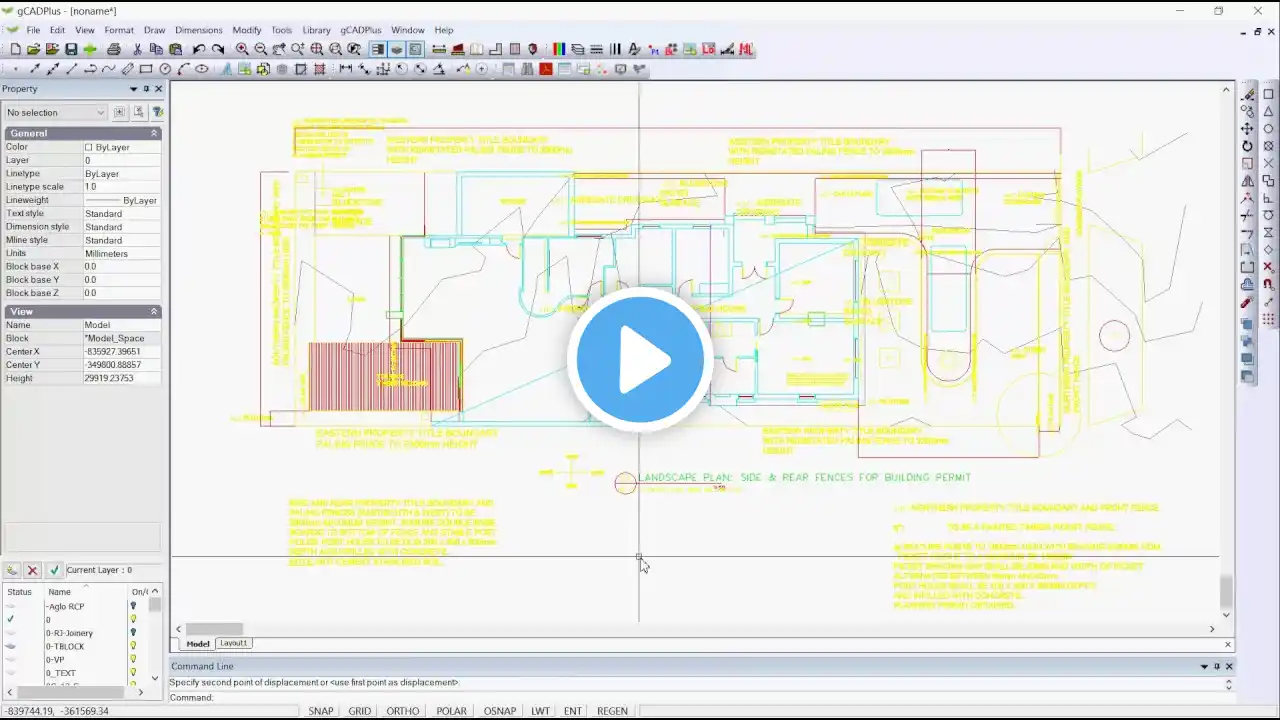This screenshot has width=1280, height=720.
Task: Click the red PDF export icon
Action: pyautogui.click(x=546, y=69)
